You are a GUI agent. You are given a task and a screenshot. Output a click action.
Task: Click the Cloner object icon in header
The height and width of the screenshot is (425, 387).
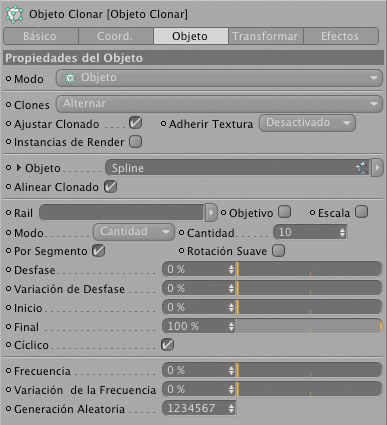[x=14, y=14]
